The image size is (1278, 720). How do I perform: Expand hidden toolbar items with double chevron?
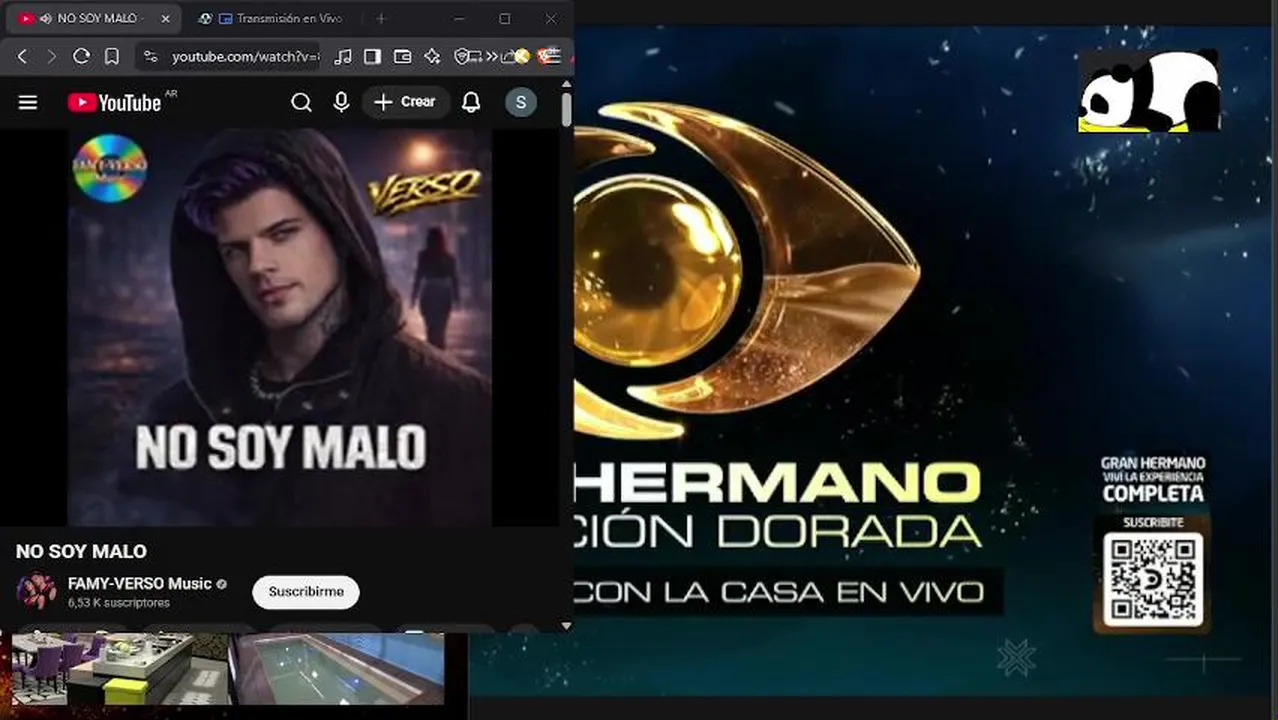491,57
